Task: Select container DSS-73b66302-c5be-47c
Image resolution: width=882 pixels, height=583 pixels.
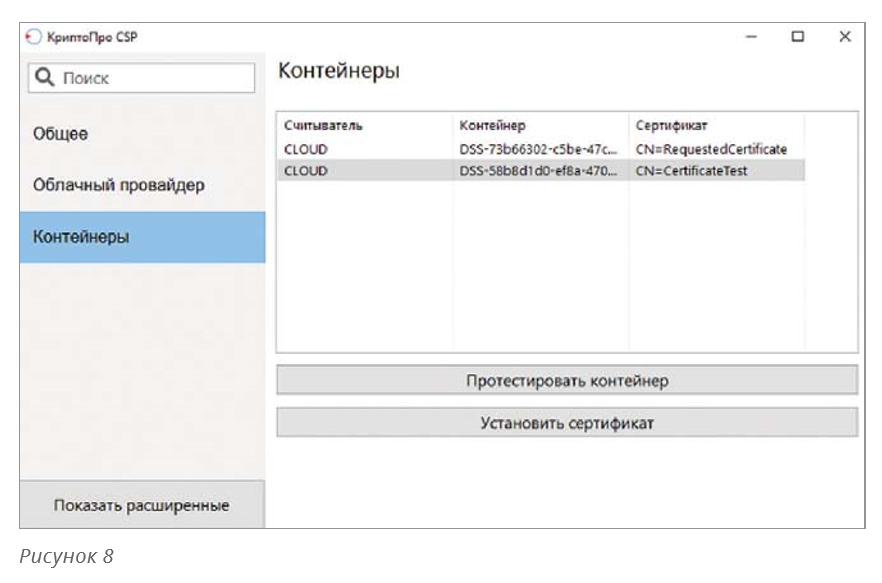Action: tap(538, 149)
